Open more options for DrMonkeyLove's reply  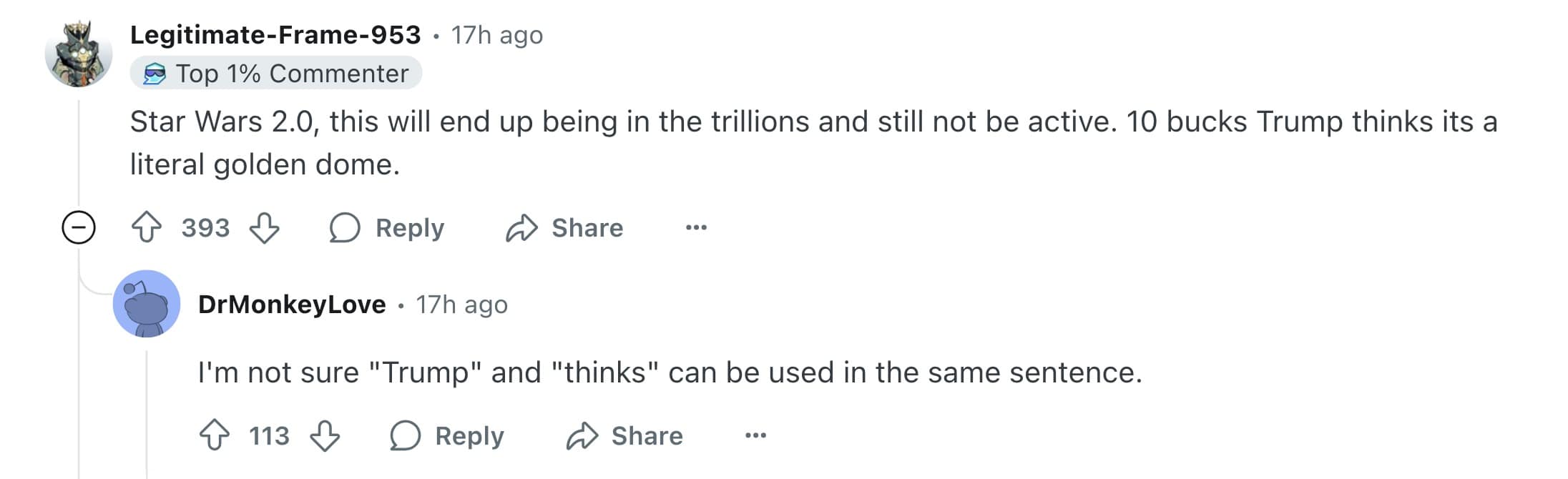click(x=755, y=435)
